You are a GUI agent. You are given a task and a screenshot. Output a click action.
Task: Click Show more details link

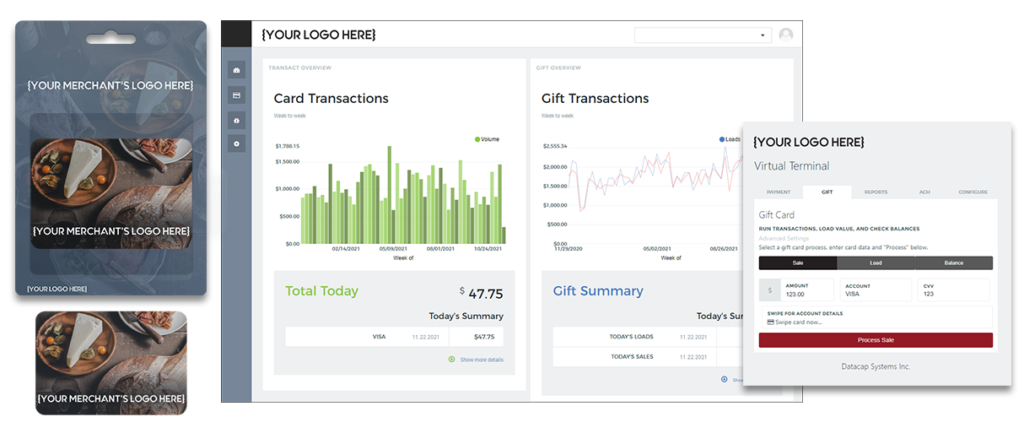482,360
